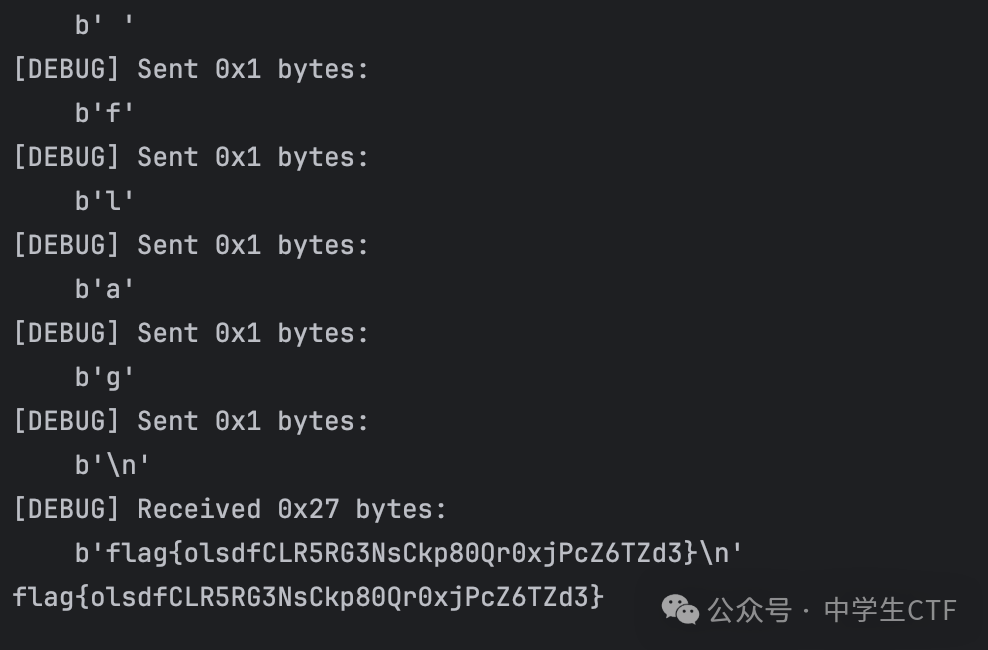Screen dimensions: 988x650
Task: Click the 中学生CTF watermark text
Action: tap(890, 610)
